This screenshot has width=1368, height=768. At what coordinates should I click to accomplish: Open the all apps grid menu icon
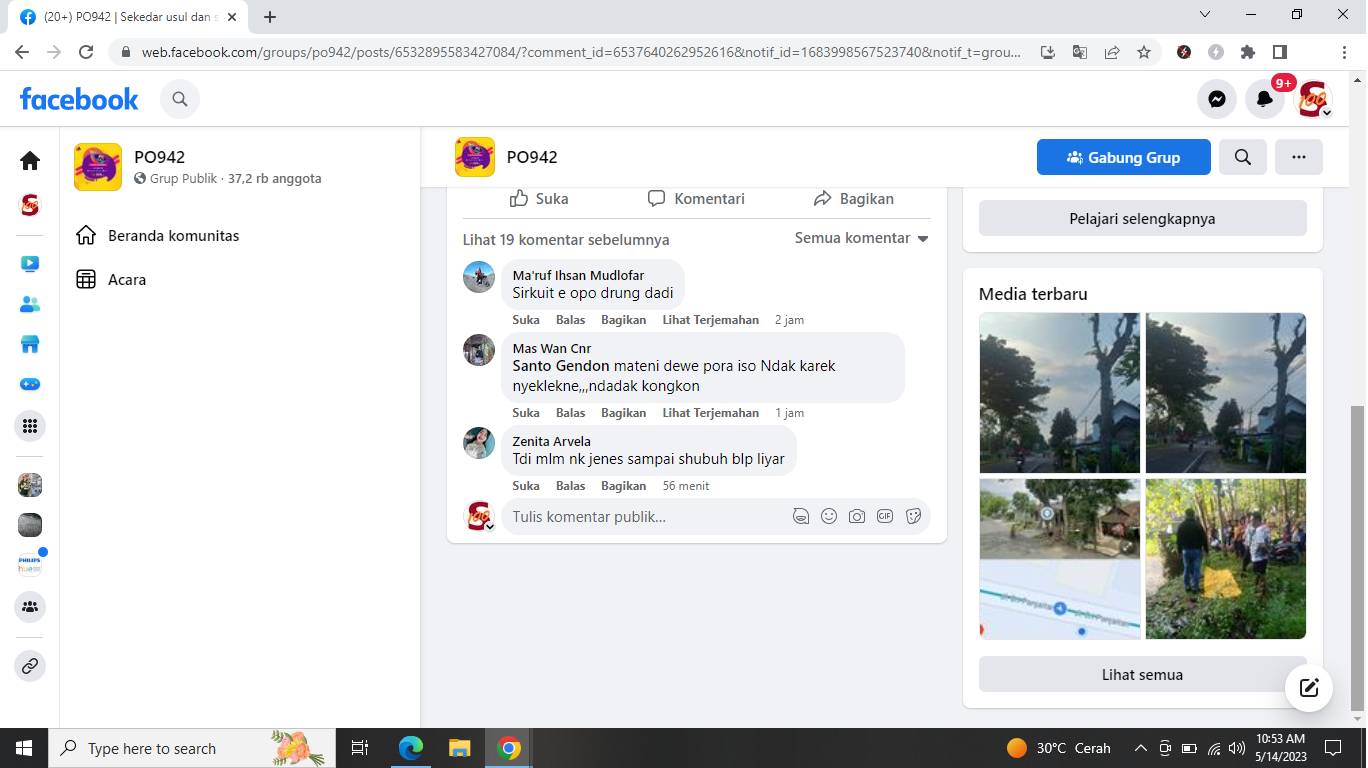coord(30,426)
